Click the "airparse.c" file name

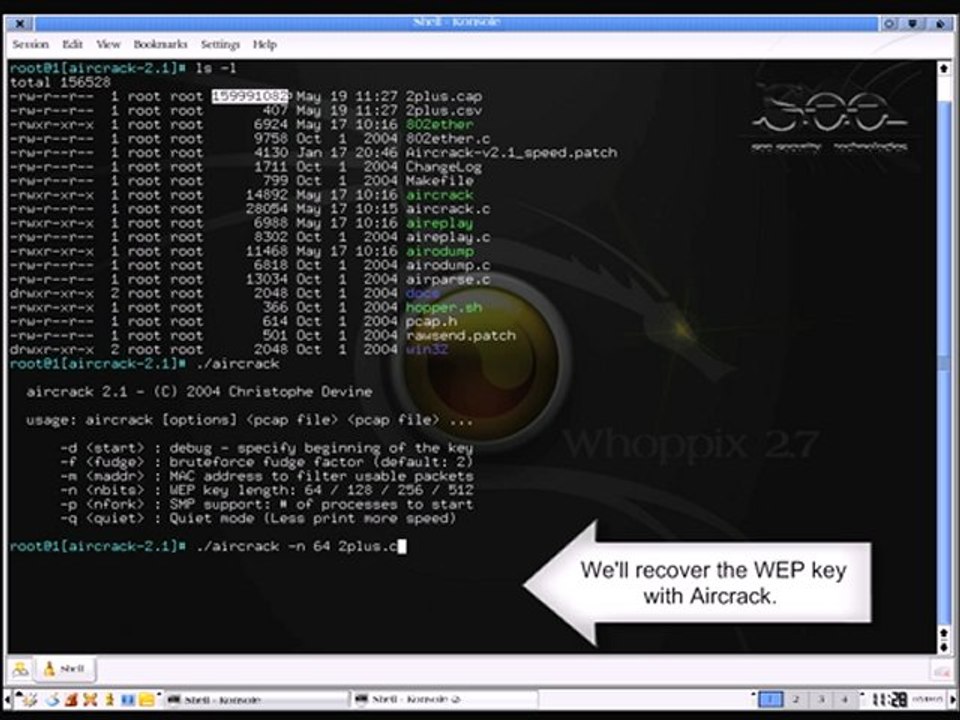pyautogui.click(x=448, y=279)
